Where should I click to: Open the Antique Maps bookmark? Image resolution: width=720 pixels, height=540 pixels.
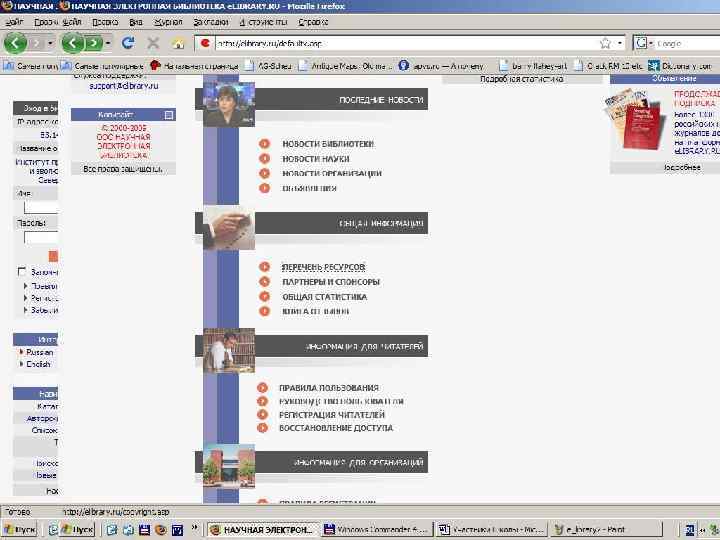(x=345, y=66)
